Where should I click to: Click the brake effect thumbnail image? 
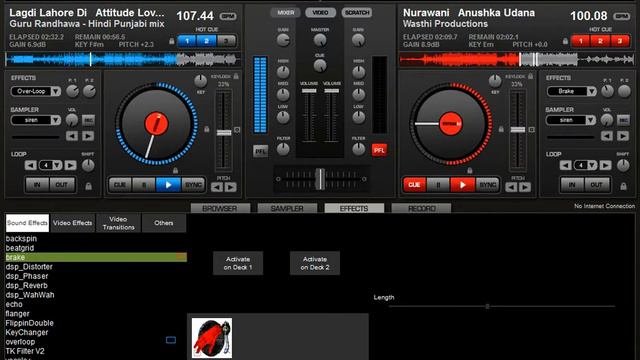point(212,338)
